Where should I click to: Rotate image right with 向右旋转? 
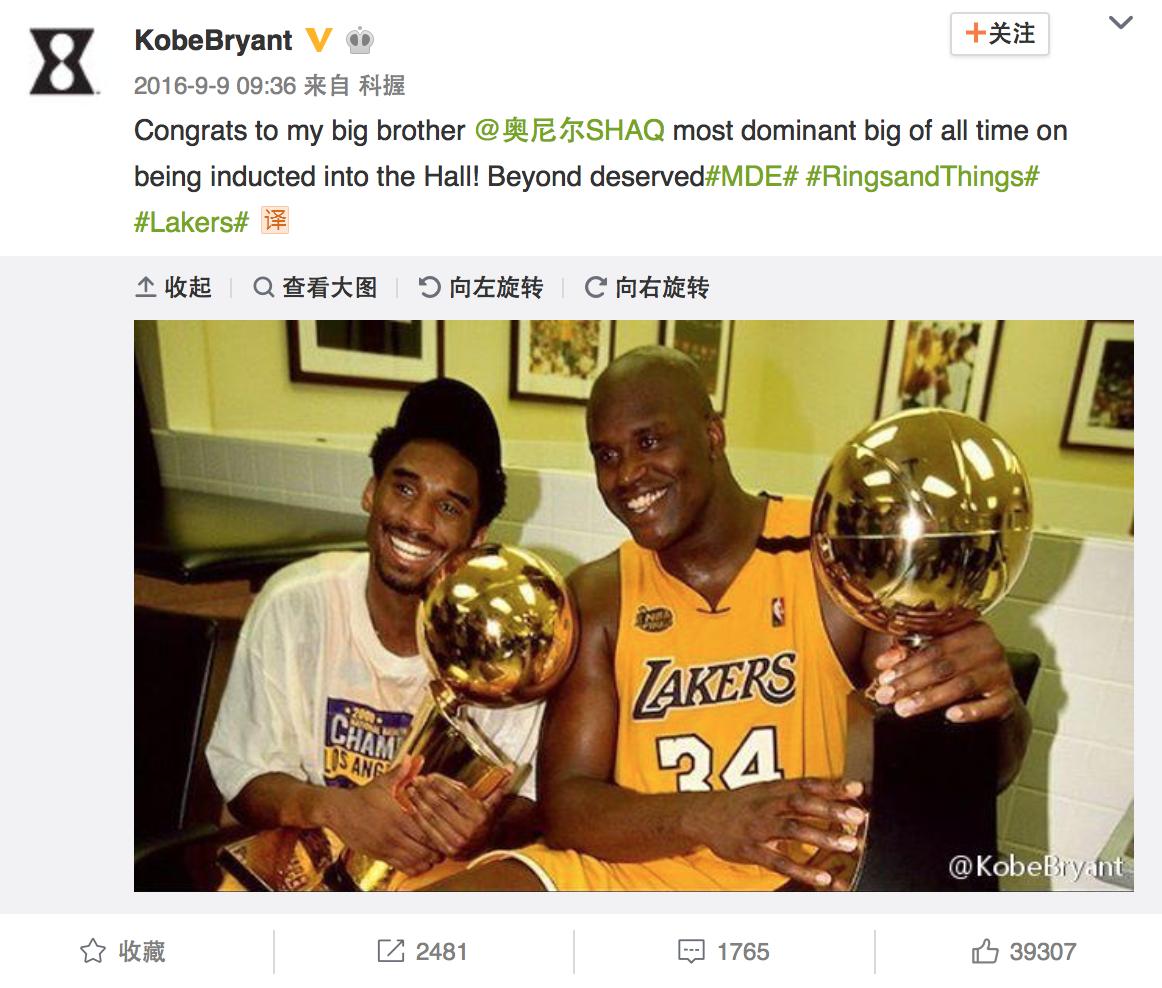(x=647, y=287)
